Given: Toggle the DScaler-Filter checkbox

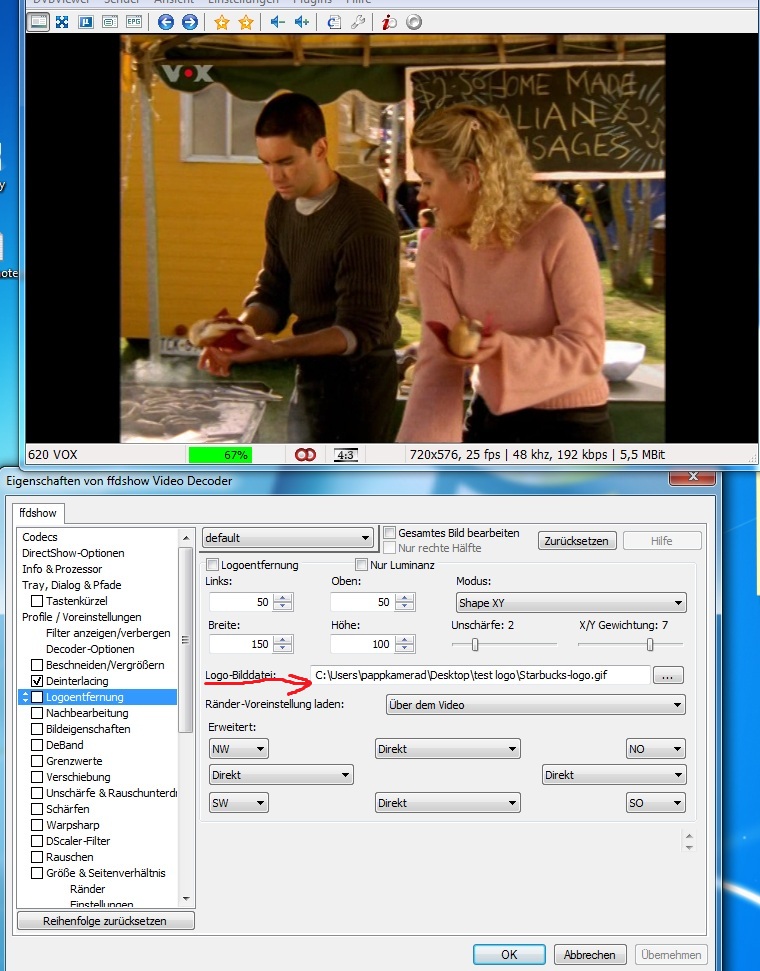Looking at the screenshot, I should click(x=37, y=841).
